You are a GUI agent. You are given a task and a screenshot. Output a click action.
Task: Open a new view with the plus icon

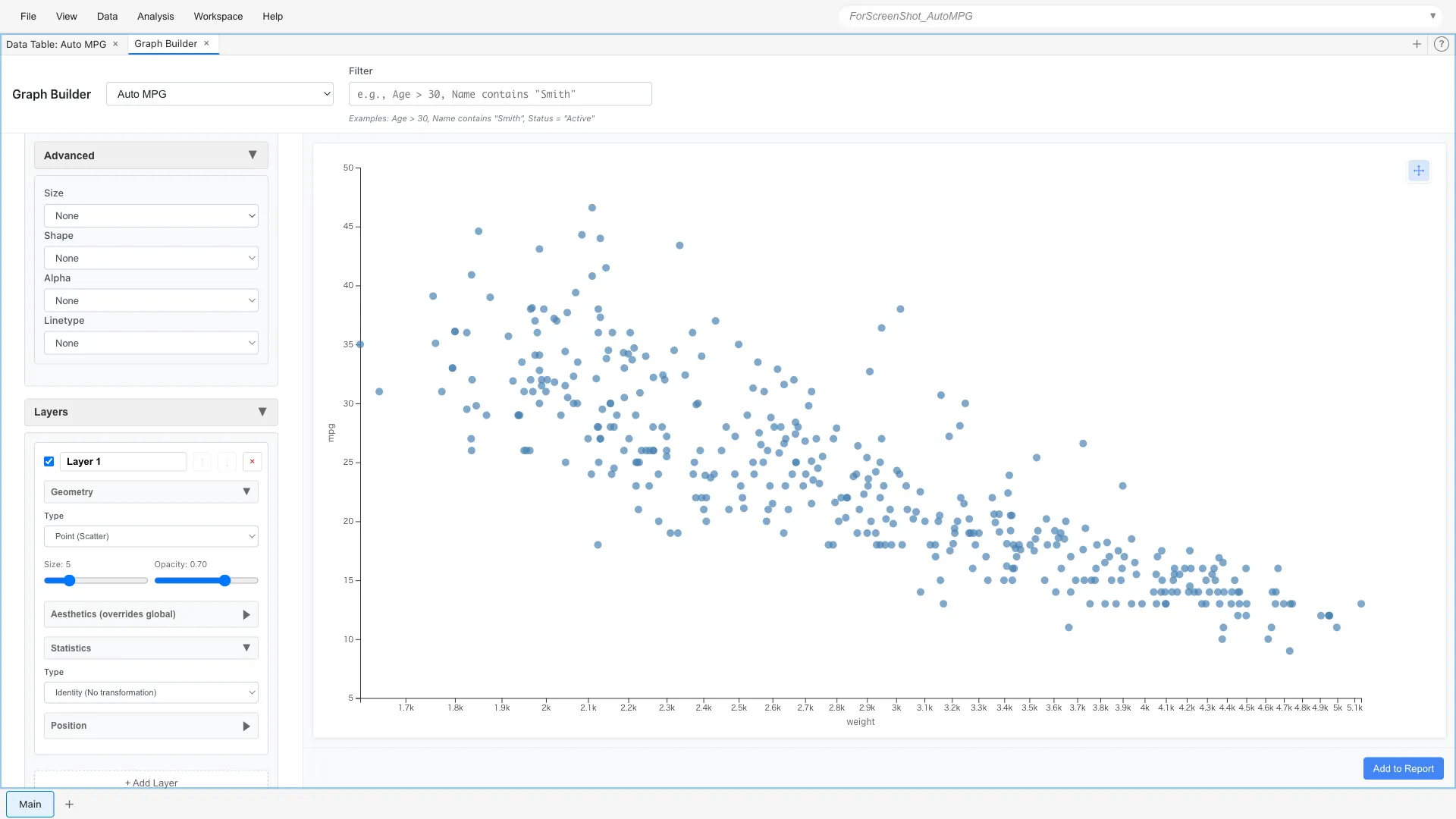click(x=1417, y=44)
